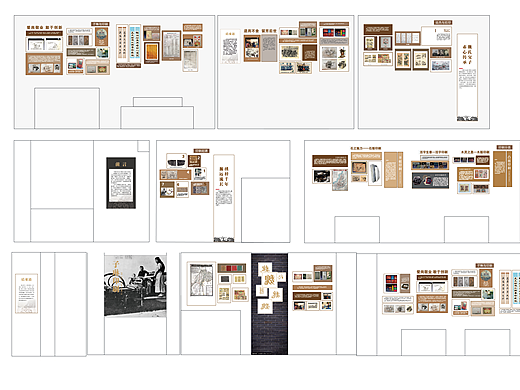Select the brown panel numbered 7

(x=167, y=190)
